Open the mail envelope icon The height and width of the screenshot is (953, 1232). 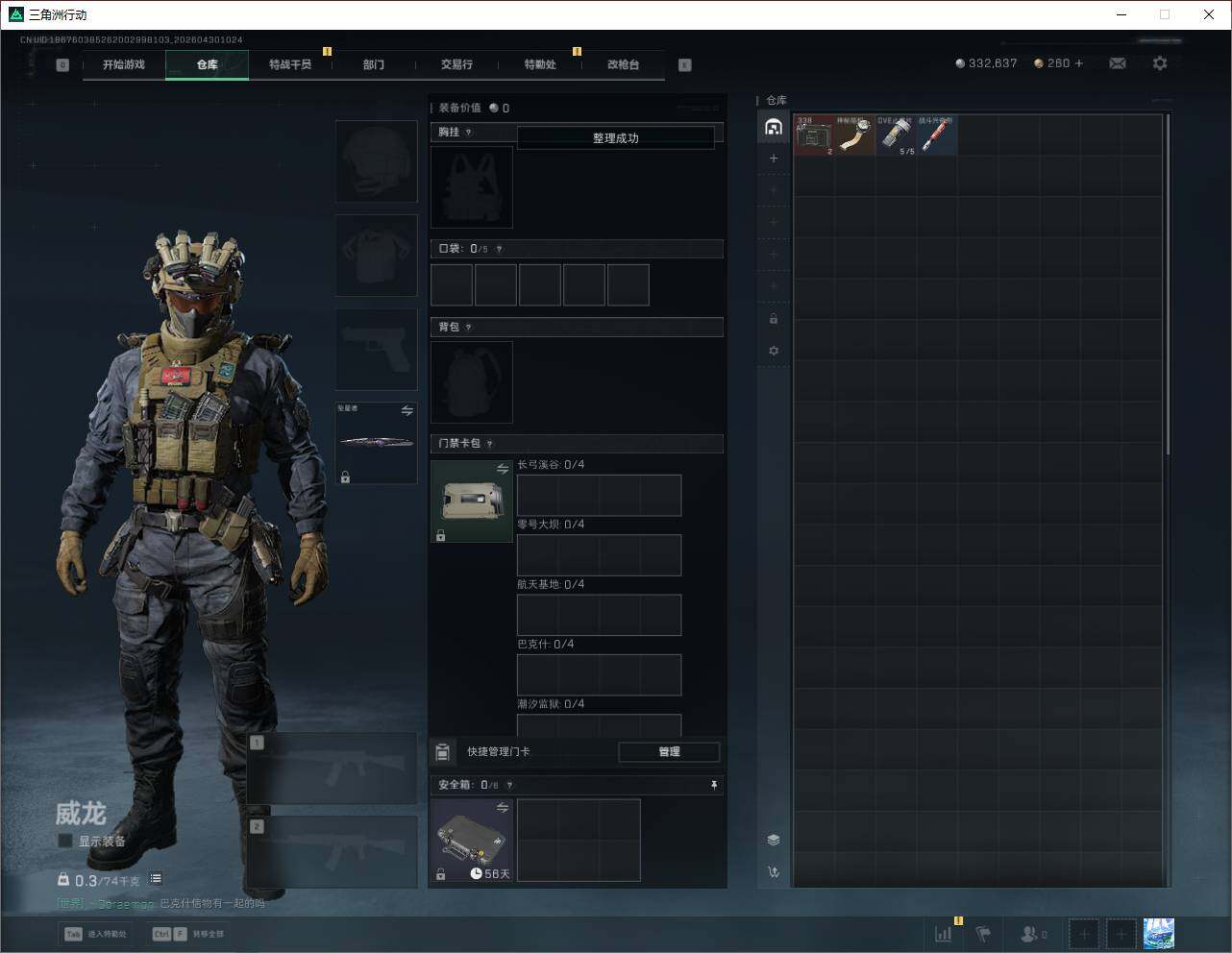point(1118,63)
